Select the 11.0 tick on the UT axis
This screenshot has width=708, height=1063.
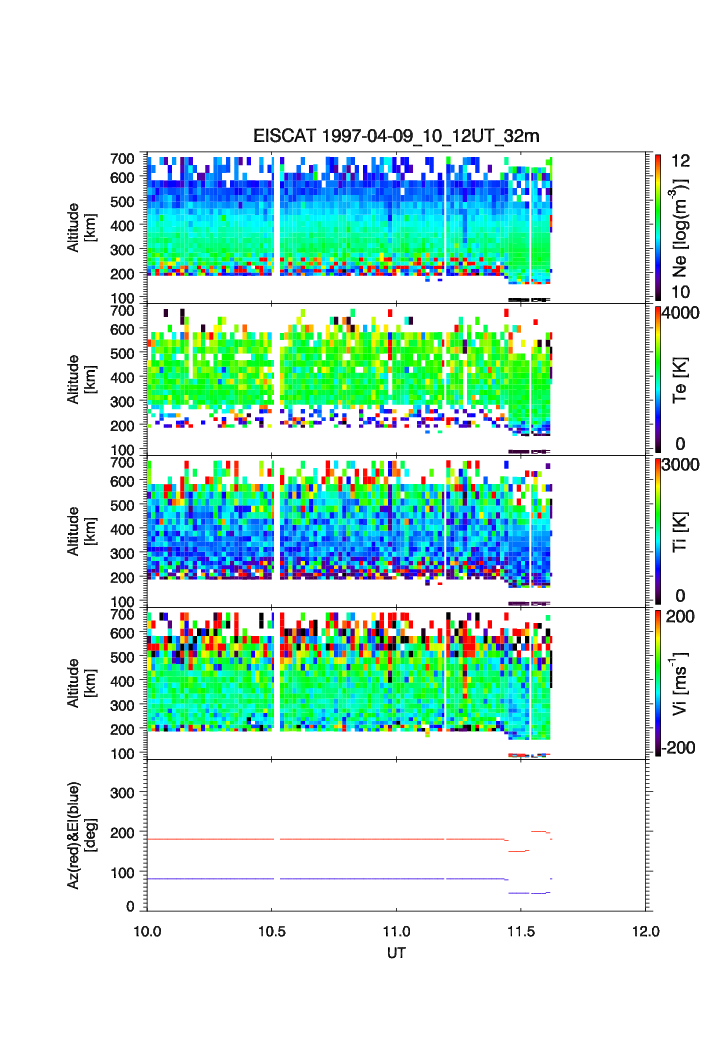[x=398, y=931]
